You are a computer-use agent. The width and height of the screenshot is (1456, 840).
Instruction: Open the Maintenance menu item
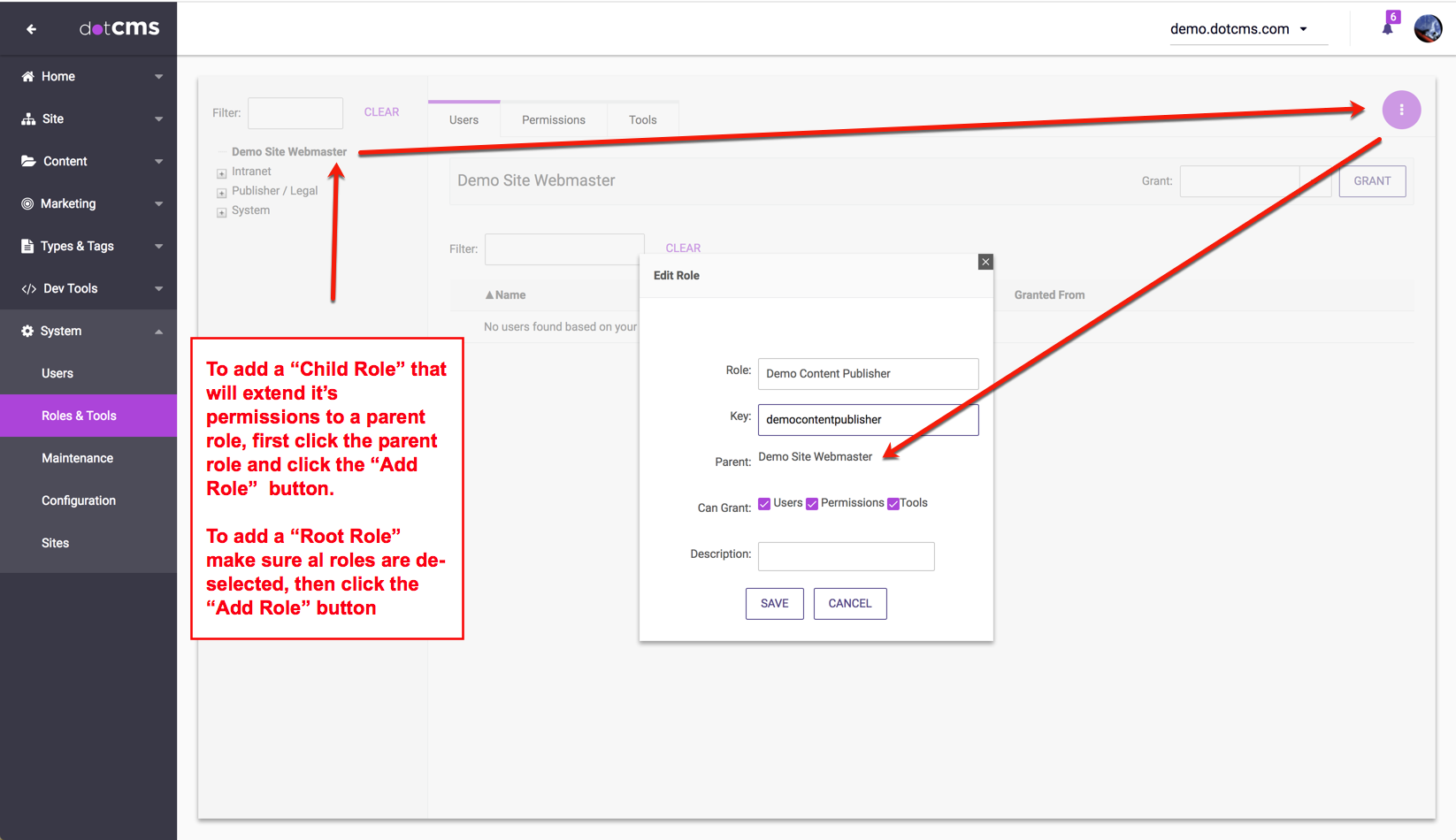[78, 458]
